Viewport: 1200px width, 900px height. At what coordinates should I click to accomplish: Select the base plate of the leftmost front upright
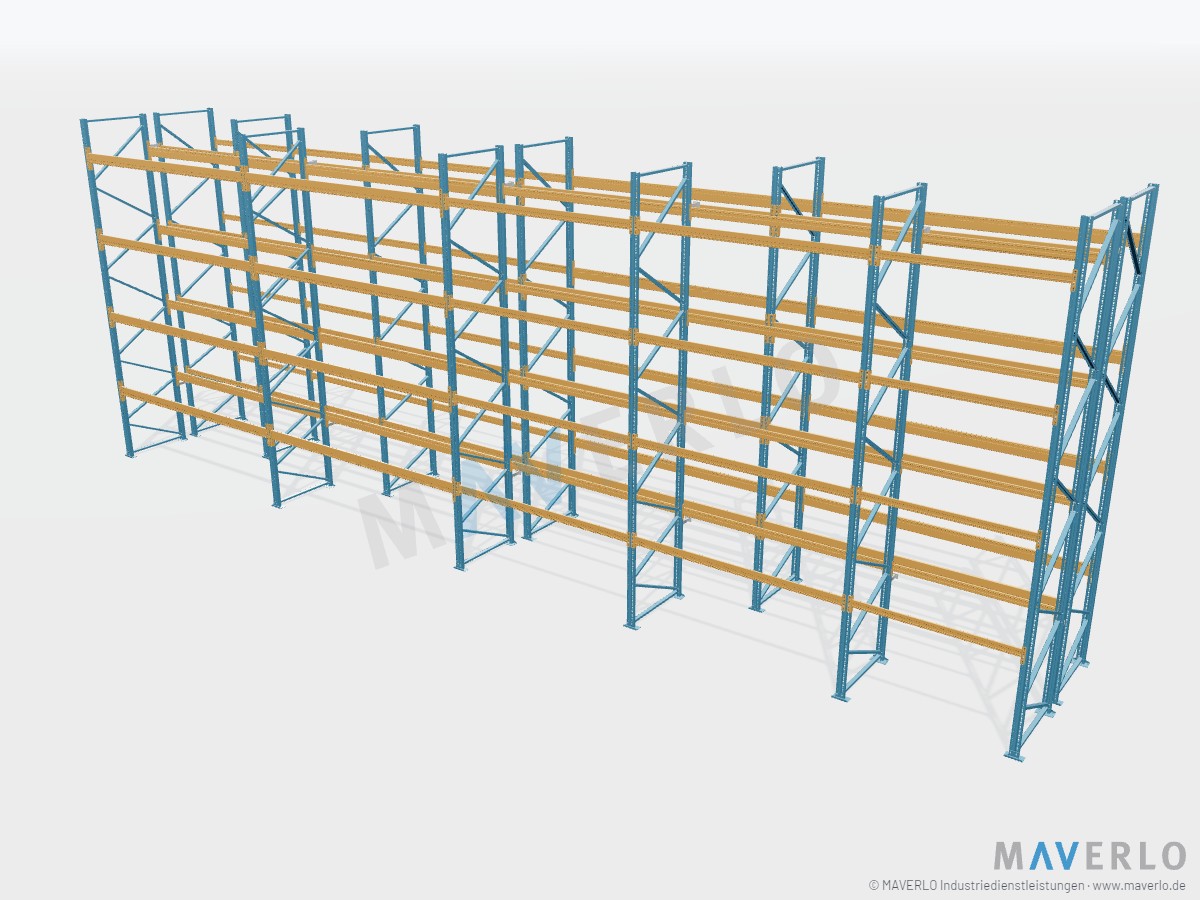click(x=130, y=455)
